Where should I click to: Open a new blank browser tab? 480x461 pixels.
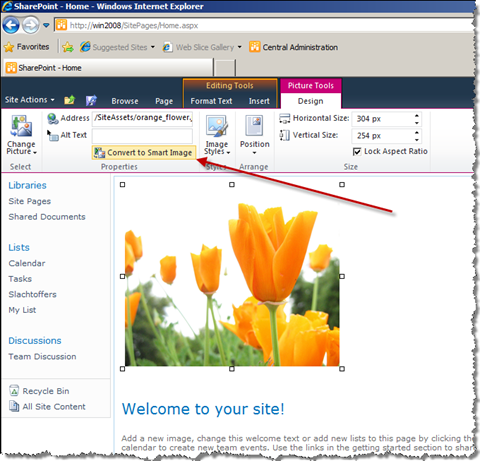click(225, 68)
